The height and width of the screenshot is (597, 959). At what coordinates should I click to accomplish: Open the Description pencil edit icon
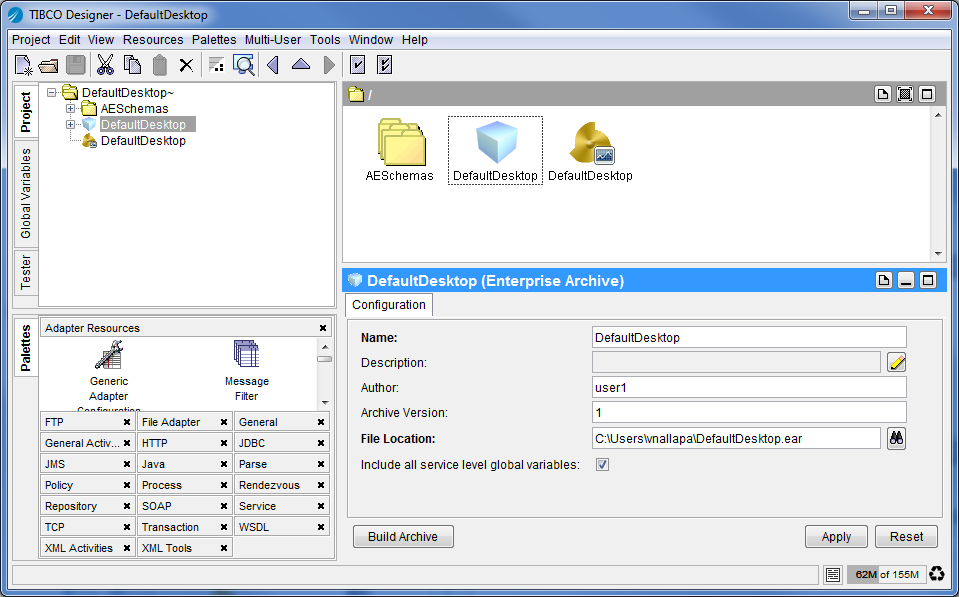[896, 362]
